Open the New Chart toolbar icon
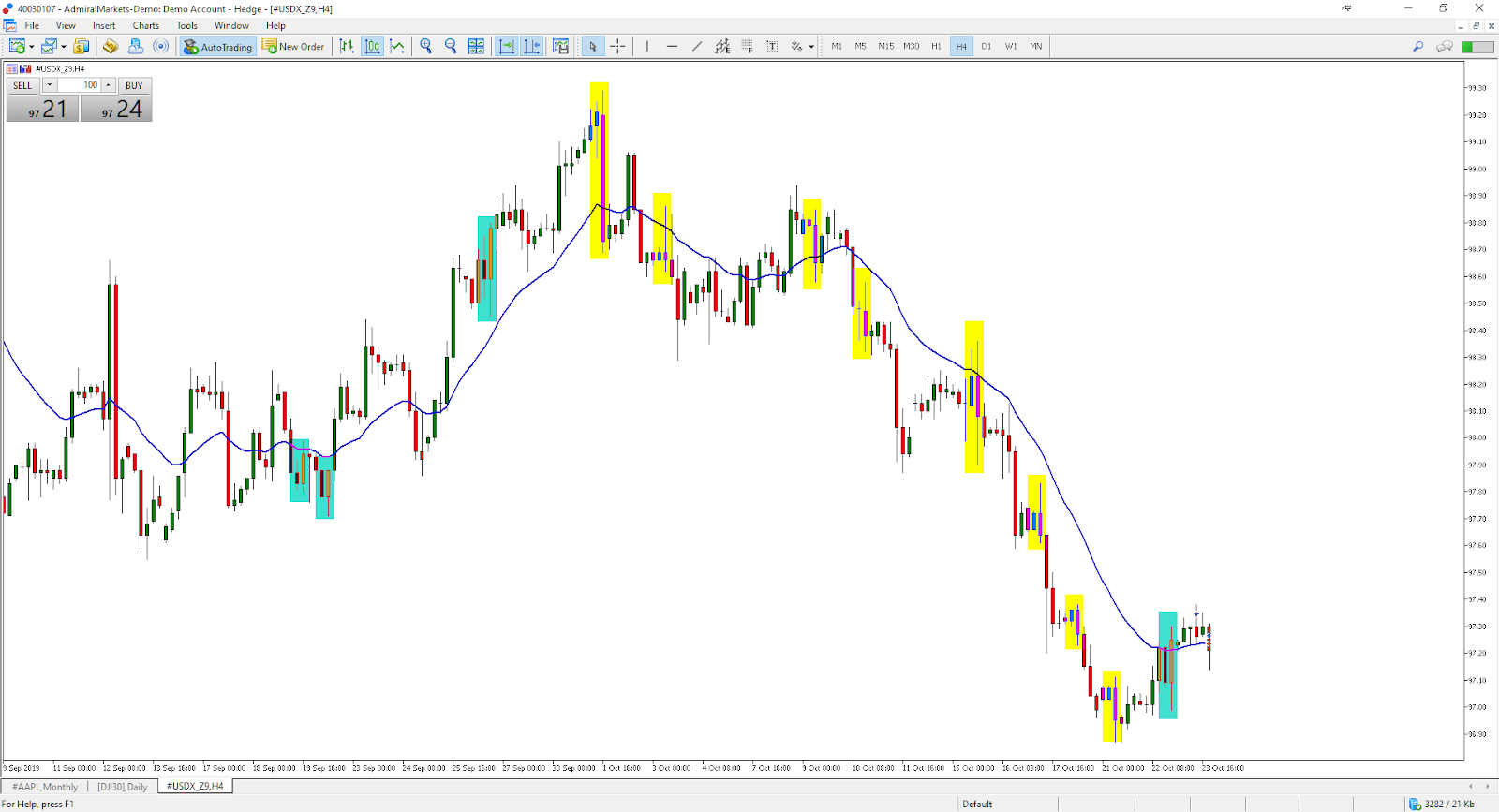The image size is (1499, 812). pyautogui.click(x=17, y=46)
